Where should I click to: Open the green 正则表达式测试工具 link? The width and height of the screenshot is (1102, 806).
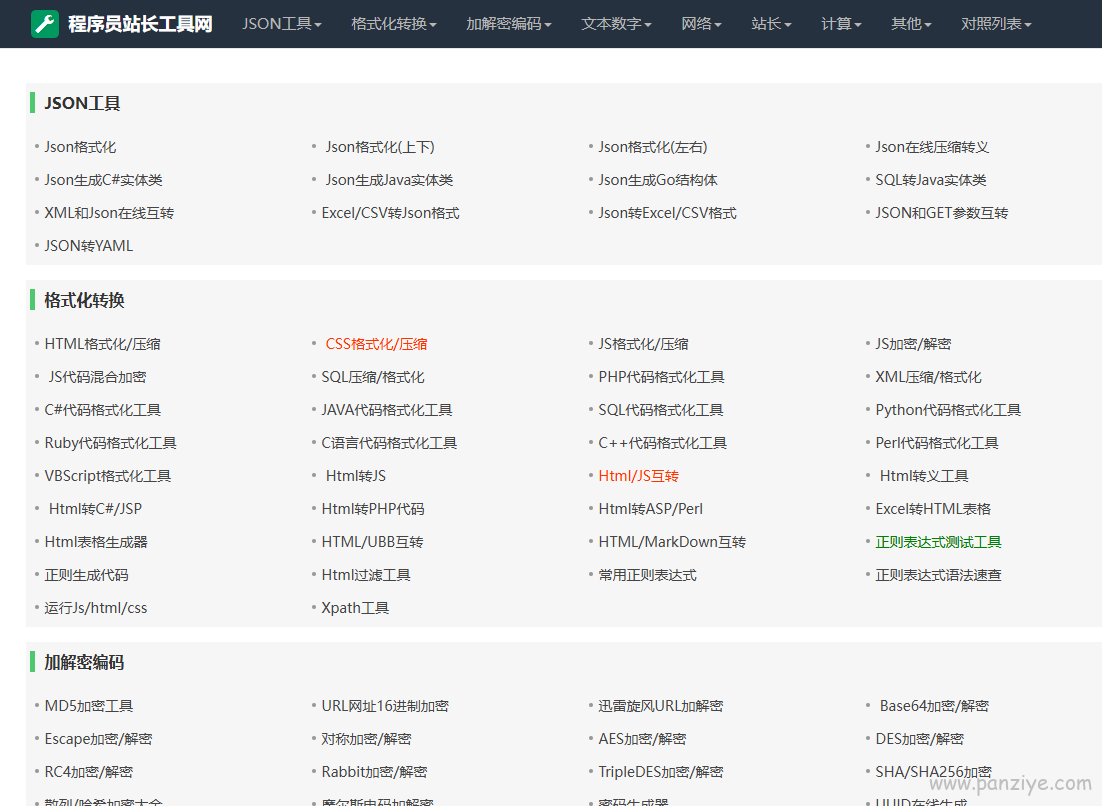coord(938,542)
